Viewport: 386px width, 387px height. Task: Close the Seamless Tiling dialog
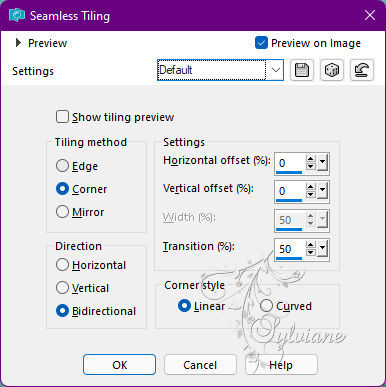[370, 15]
